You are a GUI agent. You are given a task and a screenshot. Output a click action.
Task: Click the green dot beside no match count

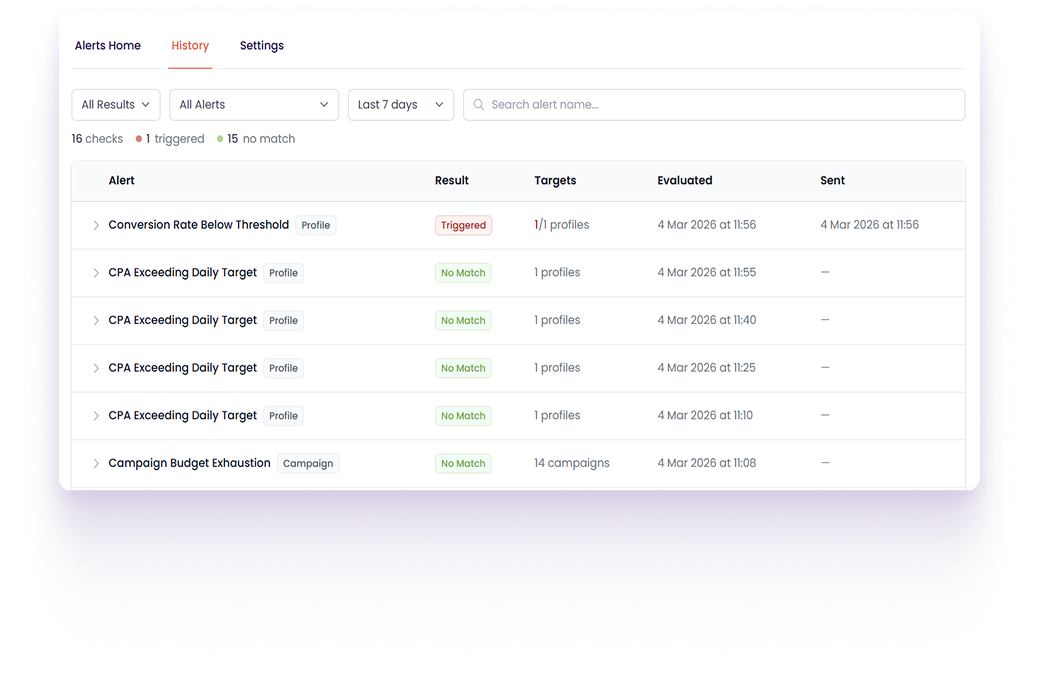point(220,140)
